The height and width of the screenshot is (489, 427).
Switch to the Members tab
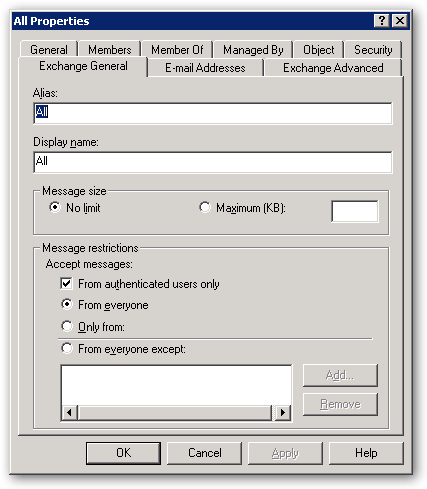click(110, 50)
